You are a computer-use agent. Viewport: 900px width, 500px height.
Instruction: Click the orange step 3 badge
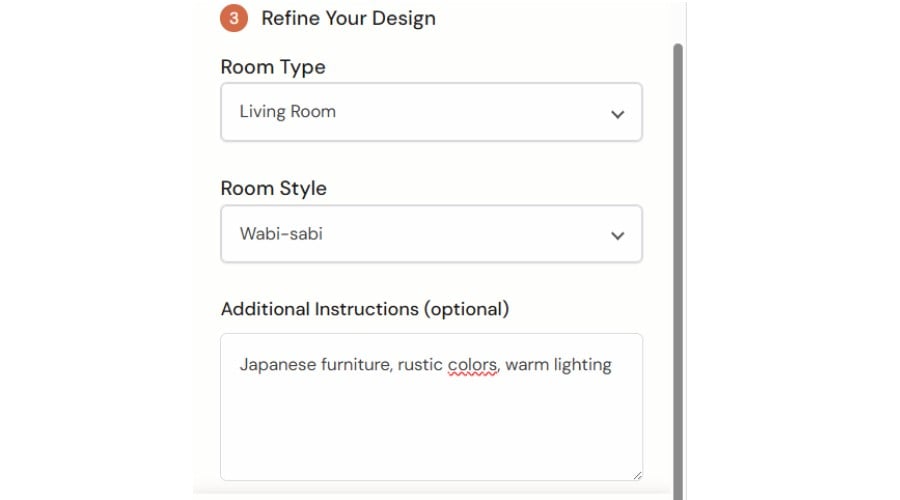[234, 18]
